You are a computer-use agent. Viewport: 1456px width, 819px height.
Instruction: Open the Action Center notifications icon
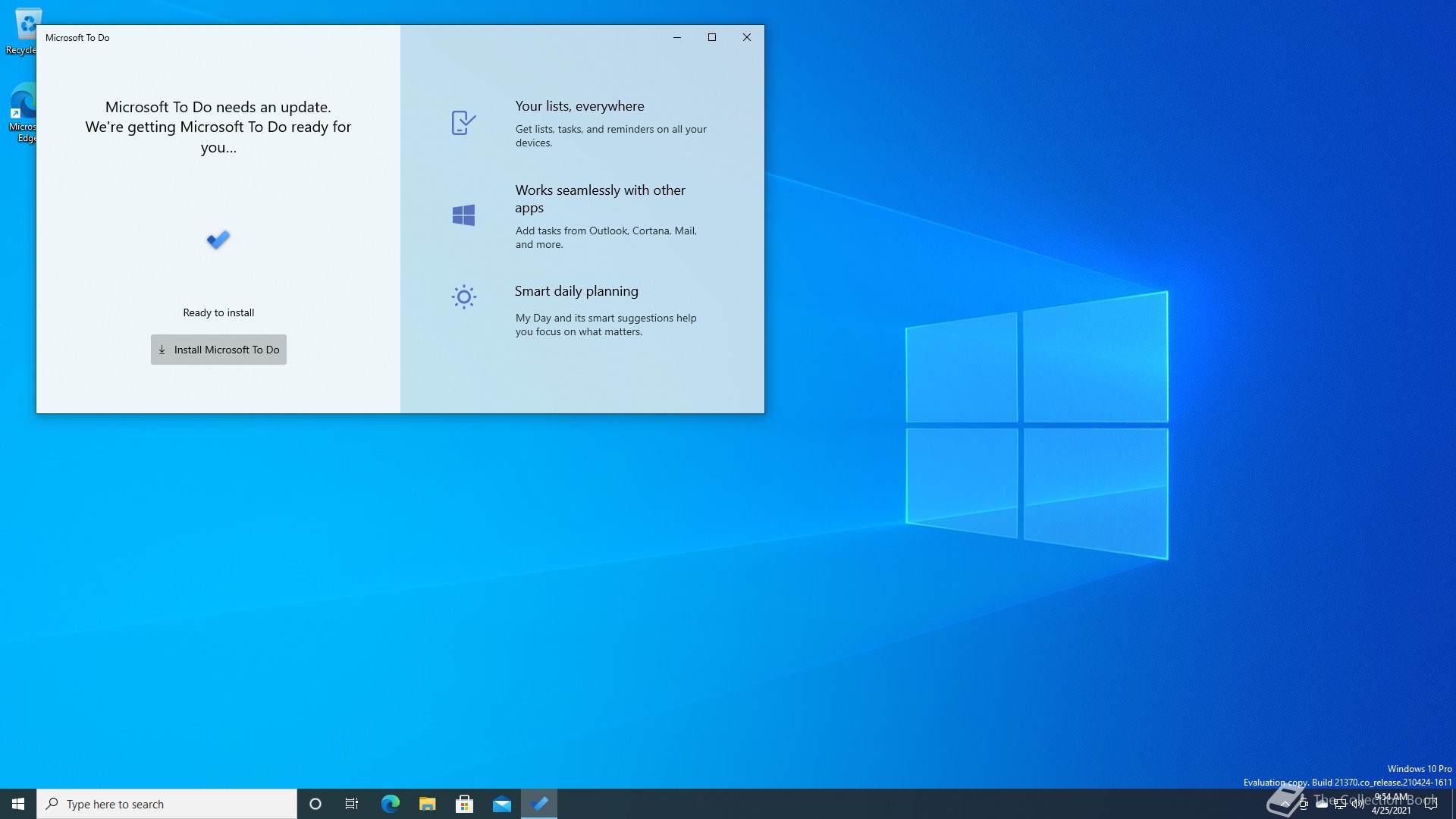click(x=1431, y=804)
